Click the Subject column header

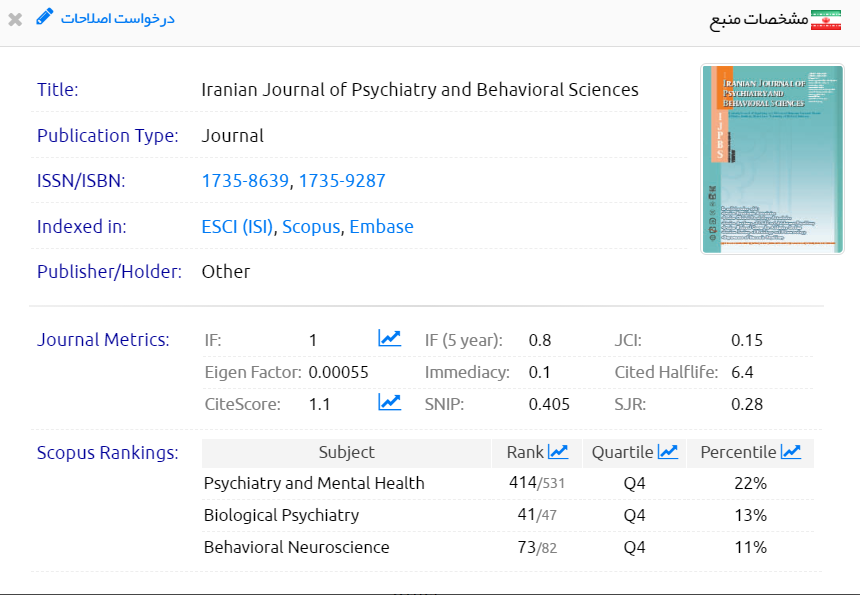tap(346, 452)
